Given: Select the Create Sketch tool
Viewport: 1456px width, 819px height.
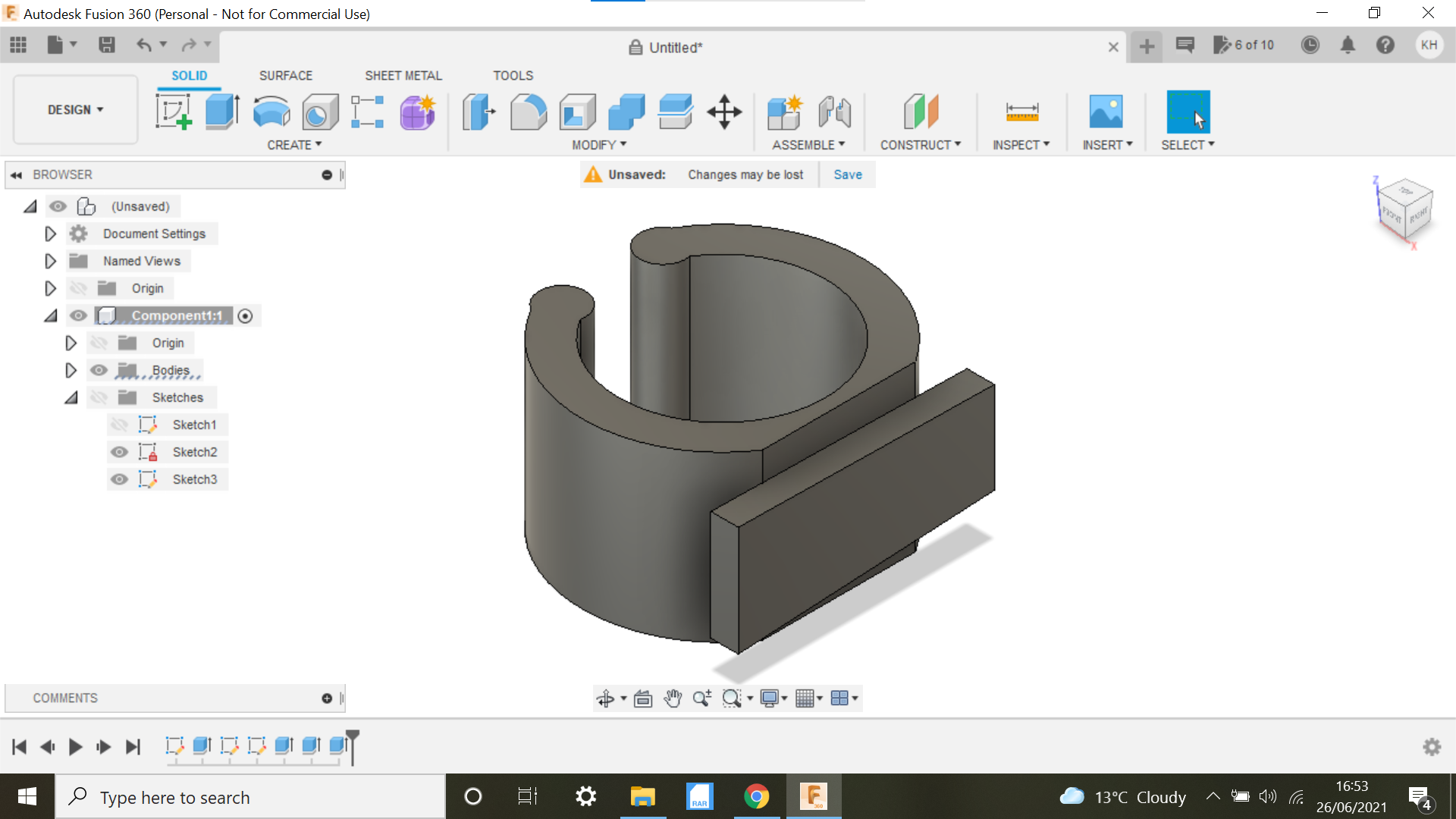Looking at the screenshot, I should point(174,111).
